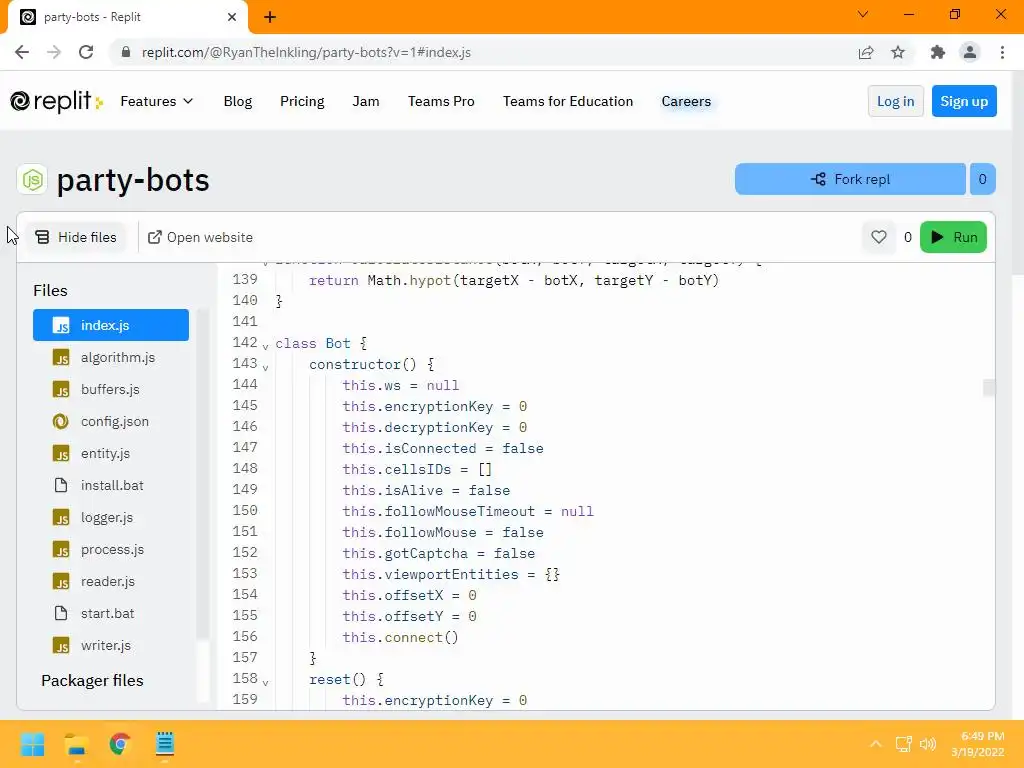Open entity.js file
The width and height of the screenshot is (1024, 768).
pyautogui.click(x=110, y=453)
